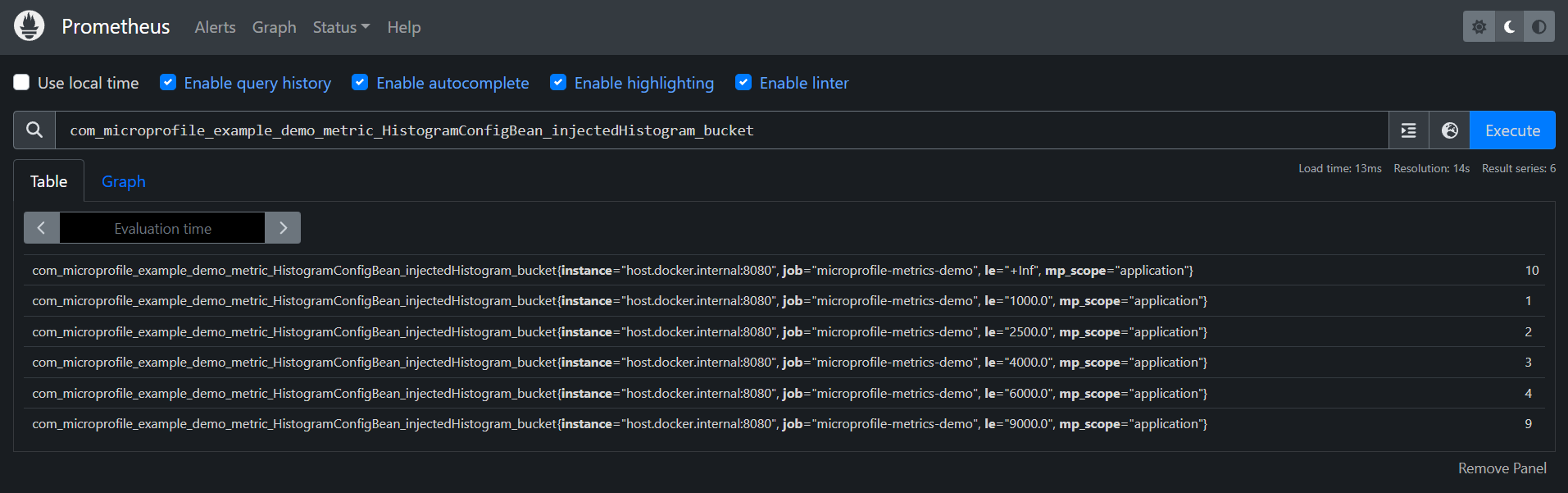
Task: Open the Alerts page
Action: click(215, 27)
